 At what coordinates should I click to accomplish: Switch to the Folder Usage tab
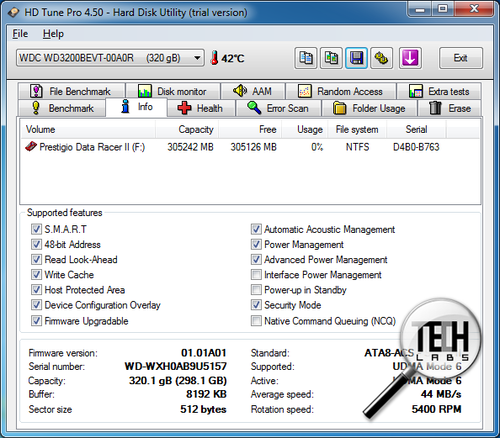pos(370,108)
